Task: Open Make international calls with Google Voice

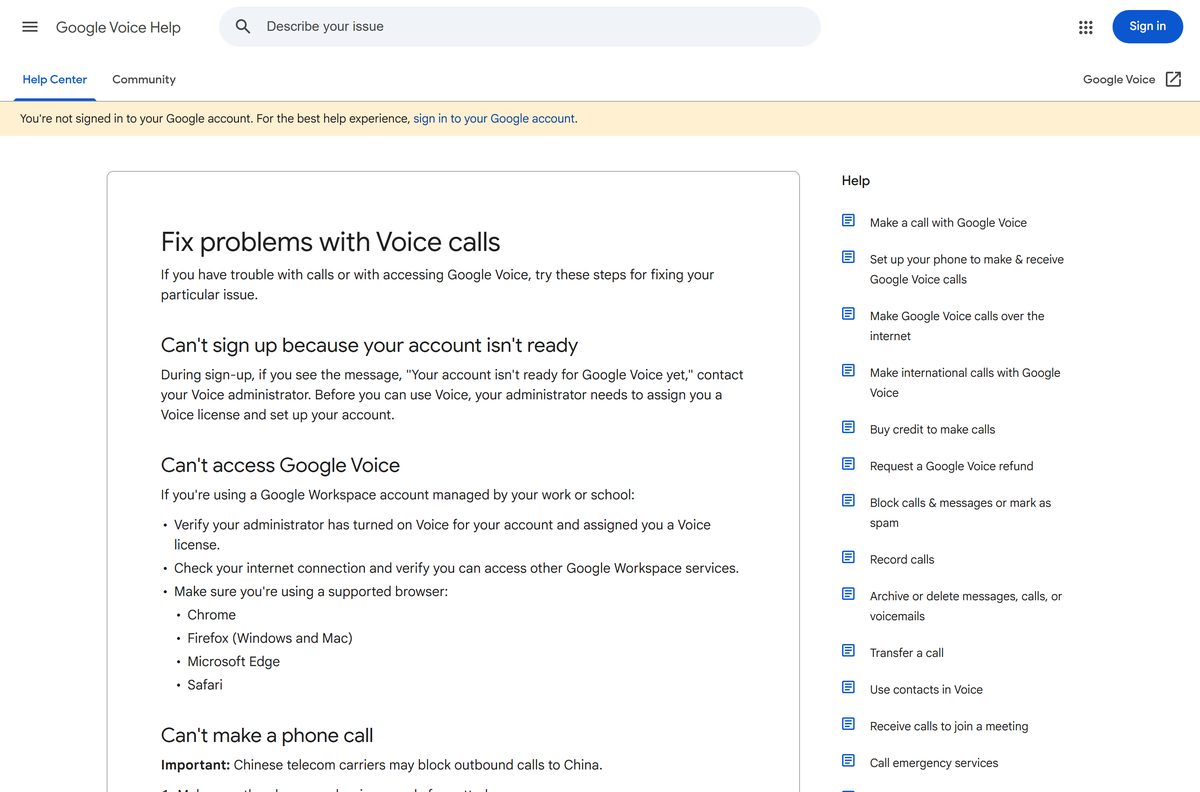Action: (x=965, y=383)
